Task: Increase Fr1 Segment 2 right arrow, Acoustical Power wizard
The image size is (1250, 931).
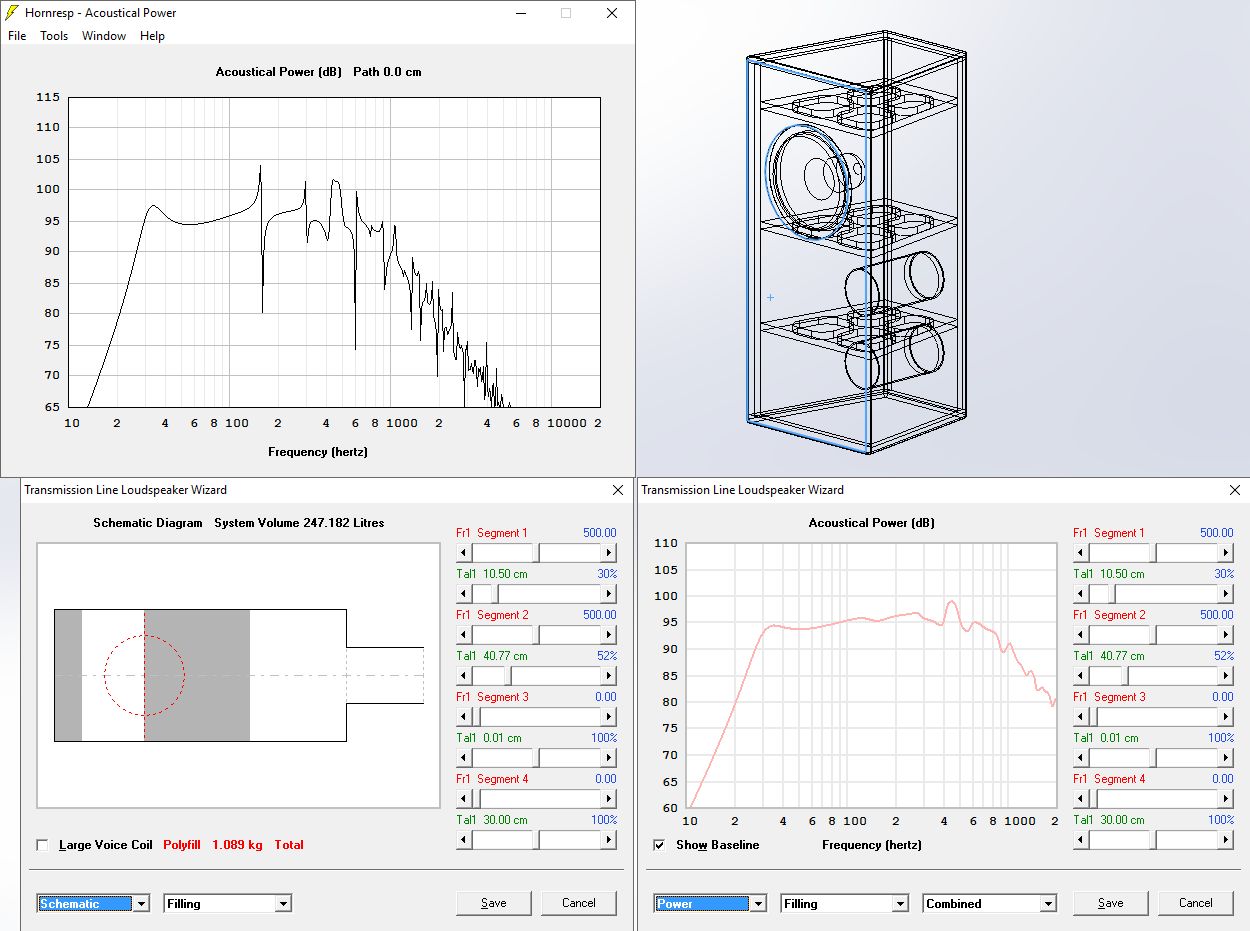Action: (1226, 635)
